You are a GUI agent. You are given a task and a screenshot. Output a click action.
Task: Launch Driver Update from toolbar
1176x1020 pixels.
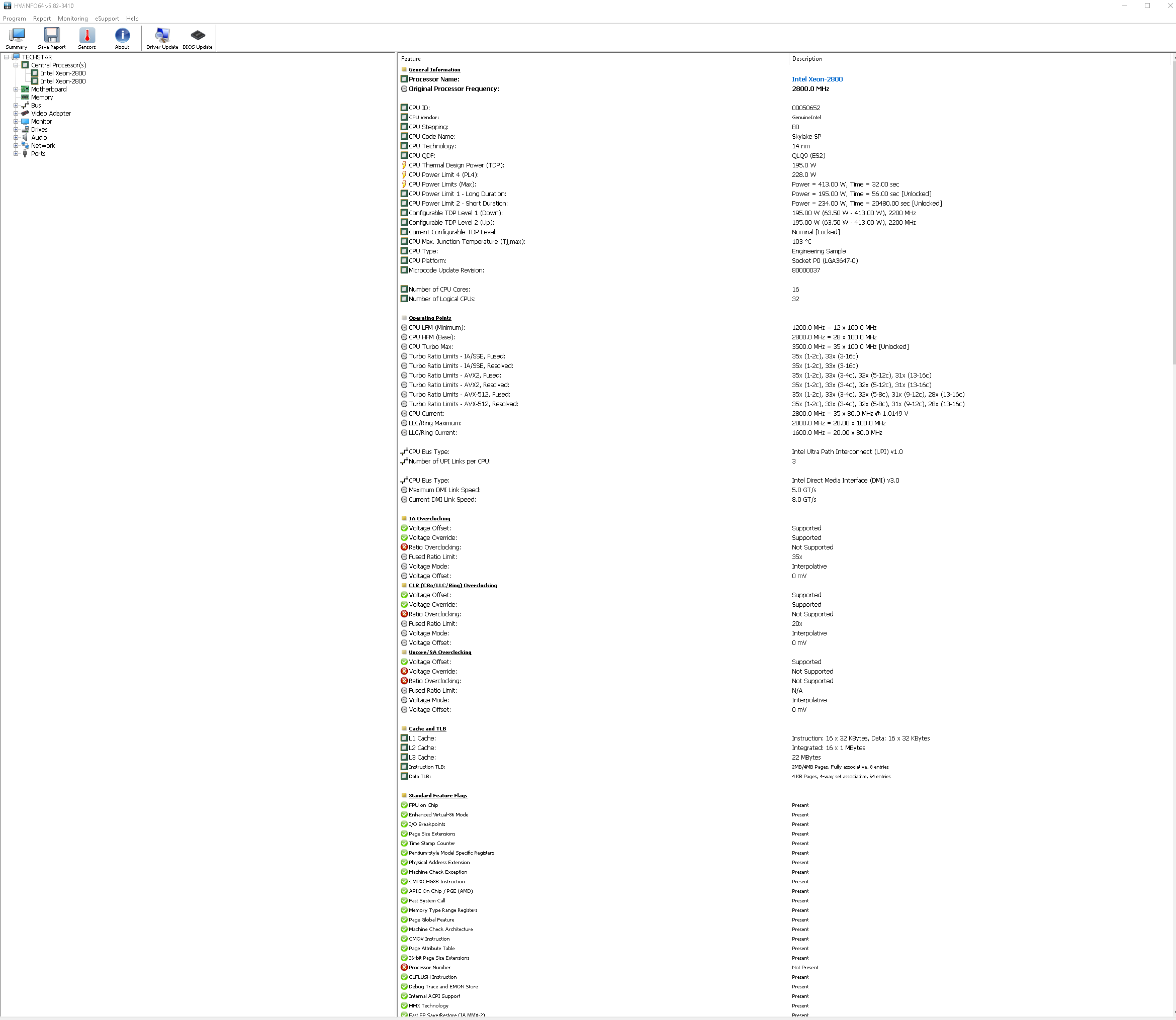[x=162, y=38]
